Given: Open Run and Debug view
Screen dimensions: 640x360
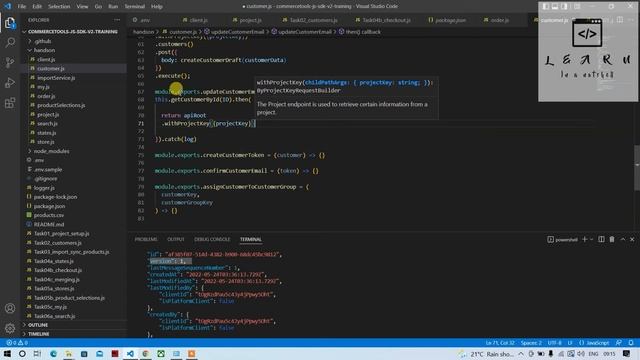Looking at the screenshot, I should tap(10, 82).
